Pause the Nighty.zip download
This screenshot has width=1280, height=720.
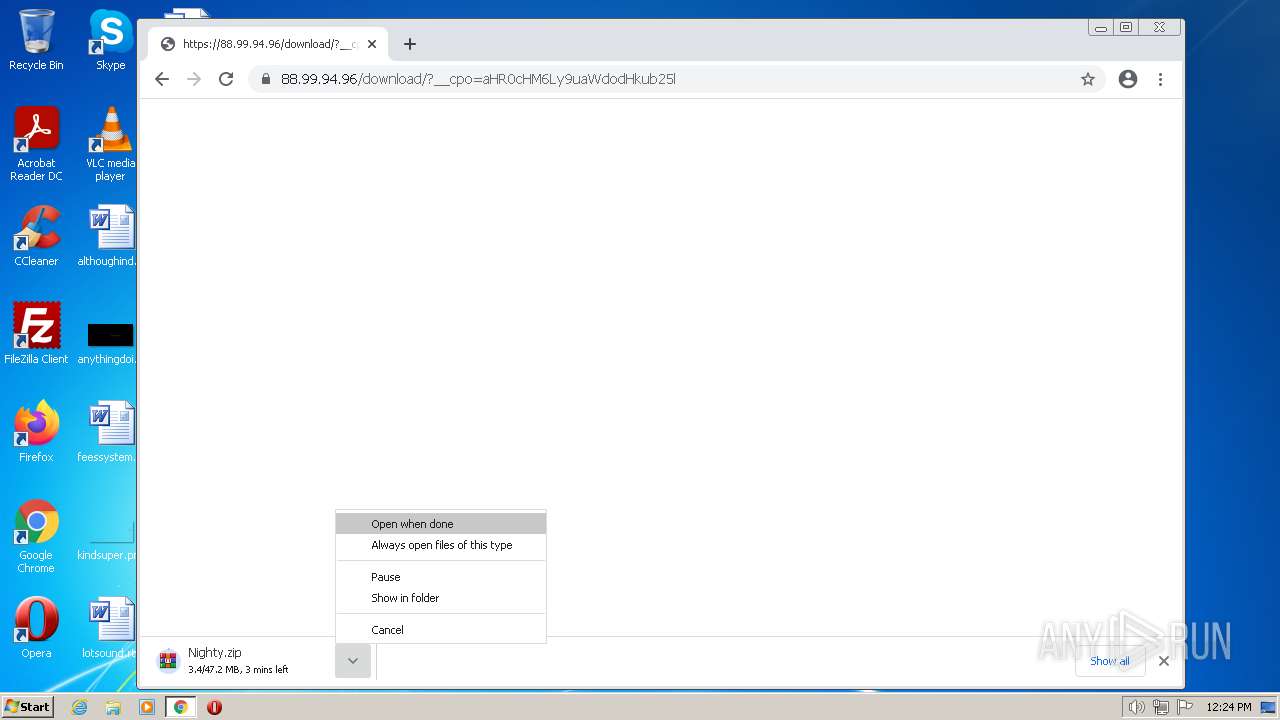click(441, 577)
